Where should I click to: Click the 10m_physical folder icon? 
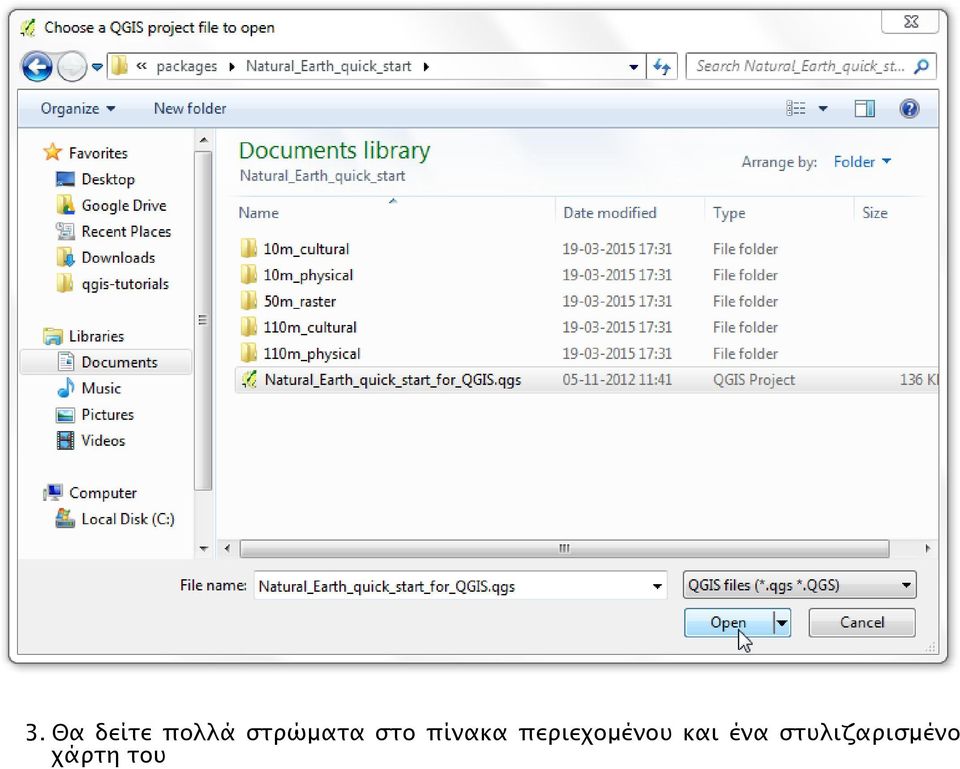(248, 275)
